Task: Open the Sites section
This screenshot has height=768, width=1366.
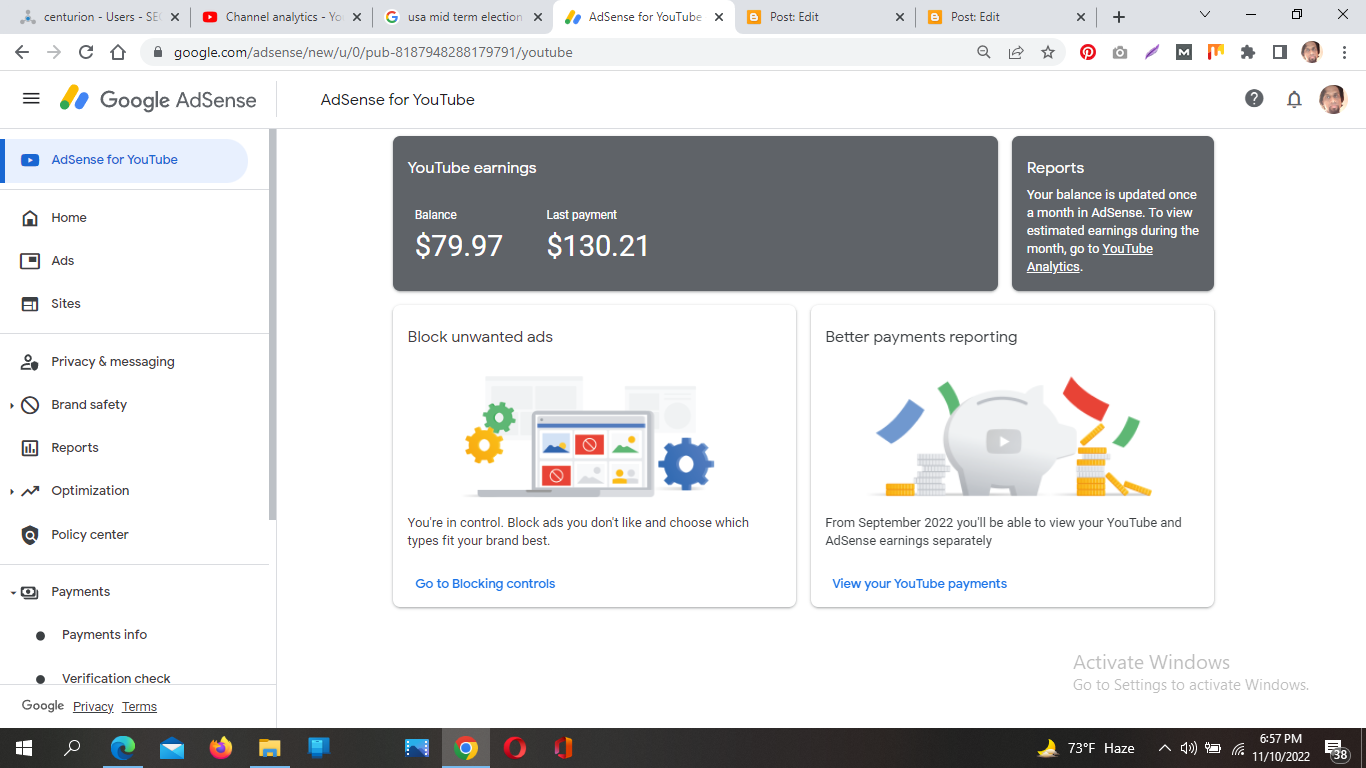Action: click(x=66, y=304)
